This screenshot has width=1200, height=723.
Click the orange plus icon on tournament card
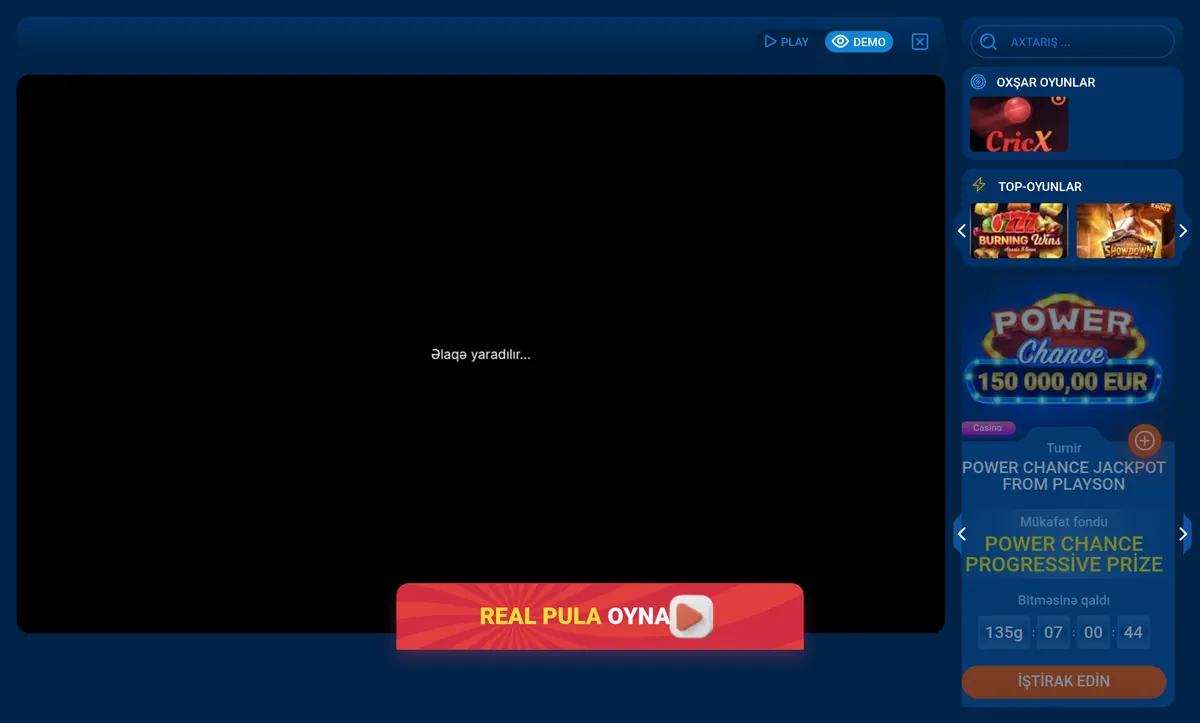1144,440
